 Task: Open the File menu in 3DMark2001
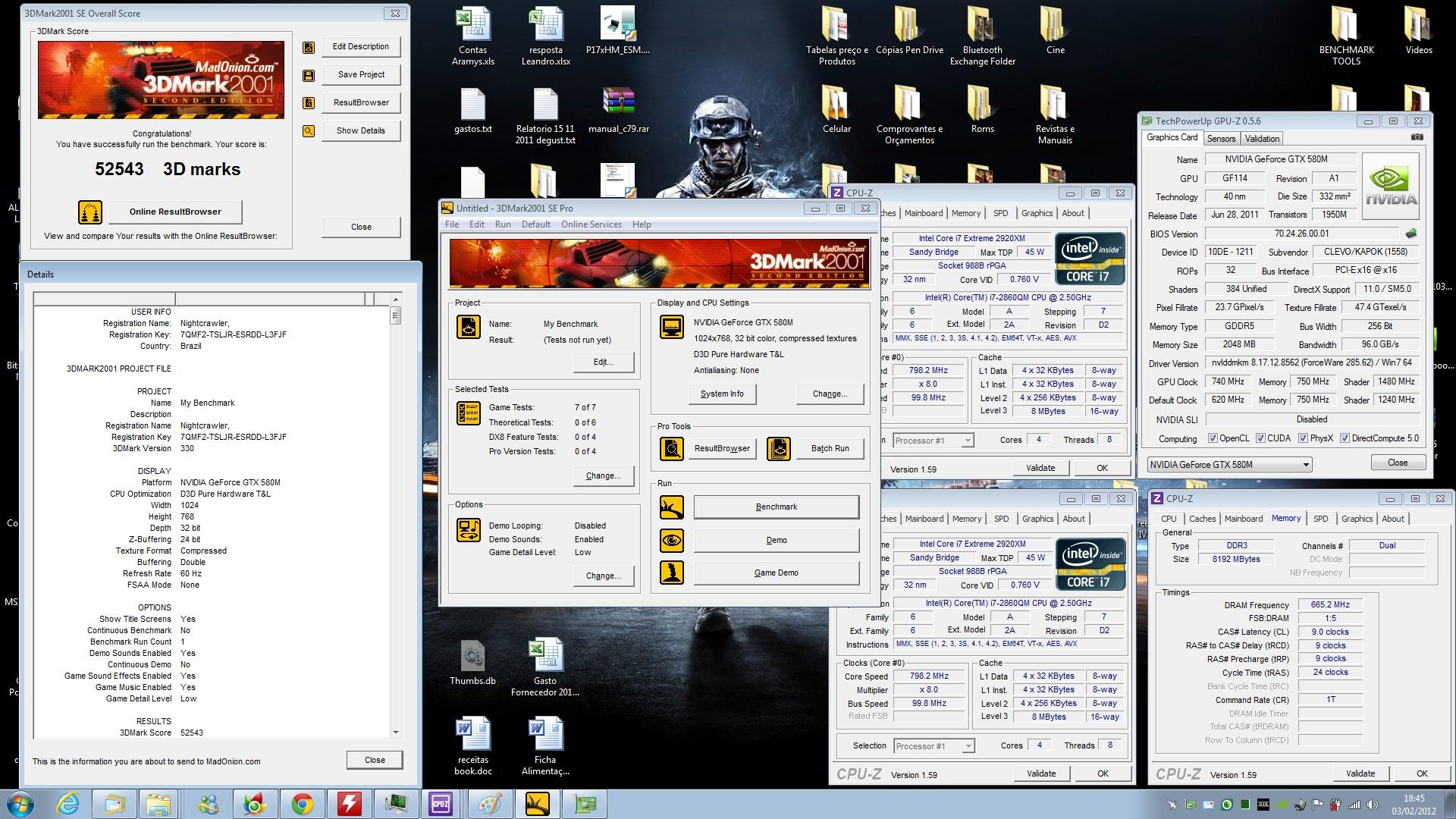tap(452, 224)
